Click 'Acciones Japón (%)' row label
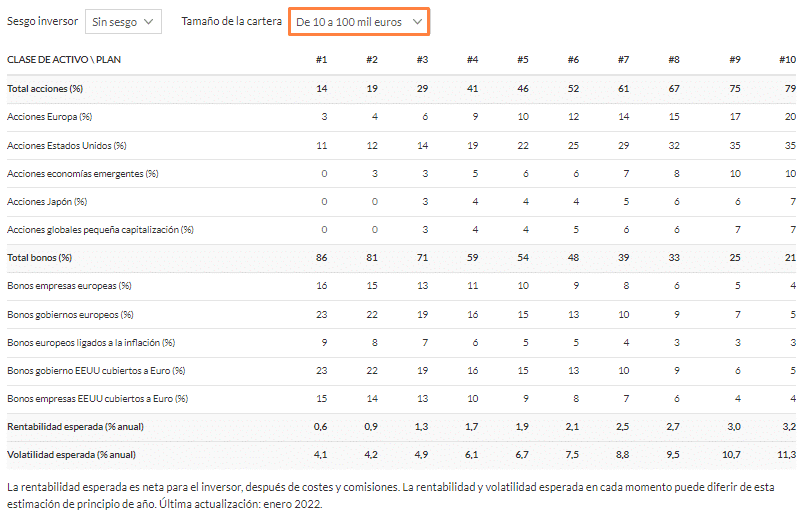Viewport: 810px width, 515px height. (47, 201)
